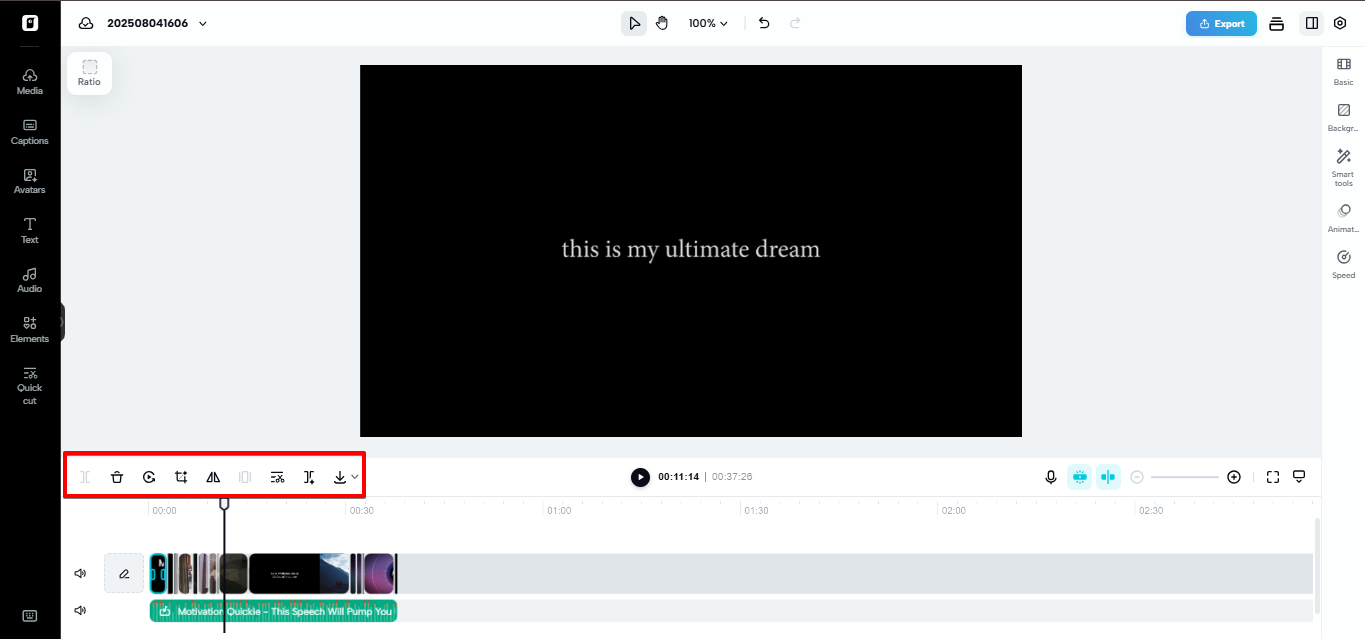Click the timeline vertical scrollbar

1317,565
